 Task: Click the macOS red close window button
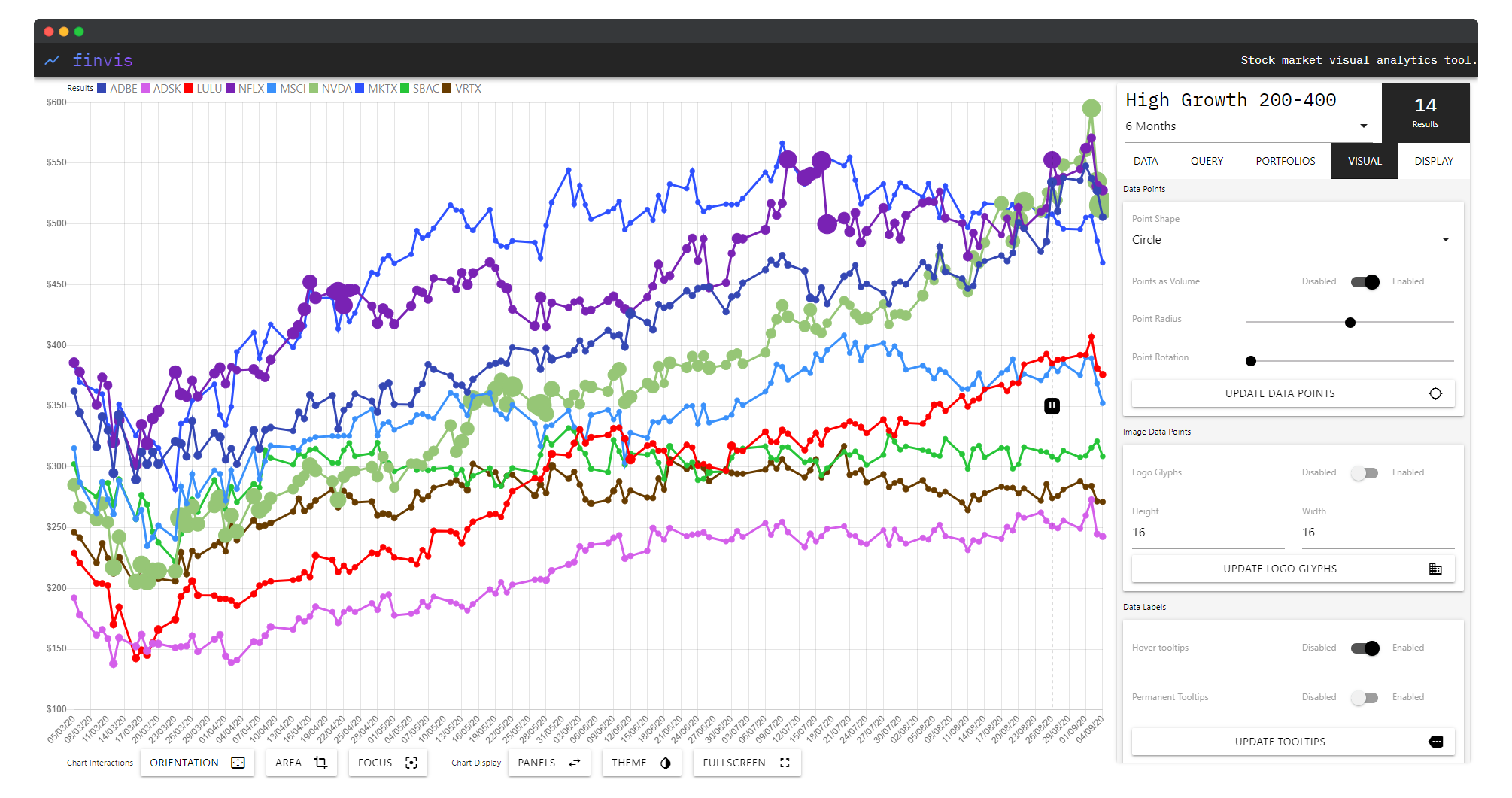tap(49, 32)
